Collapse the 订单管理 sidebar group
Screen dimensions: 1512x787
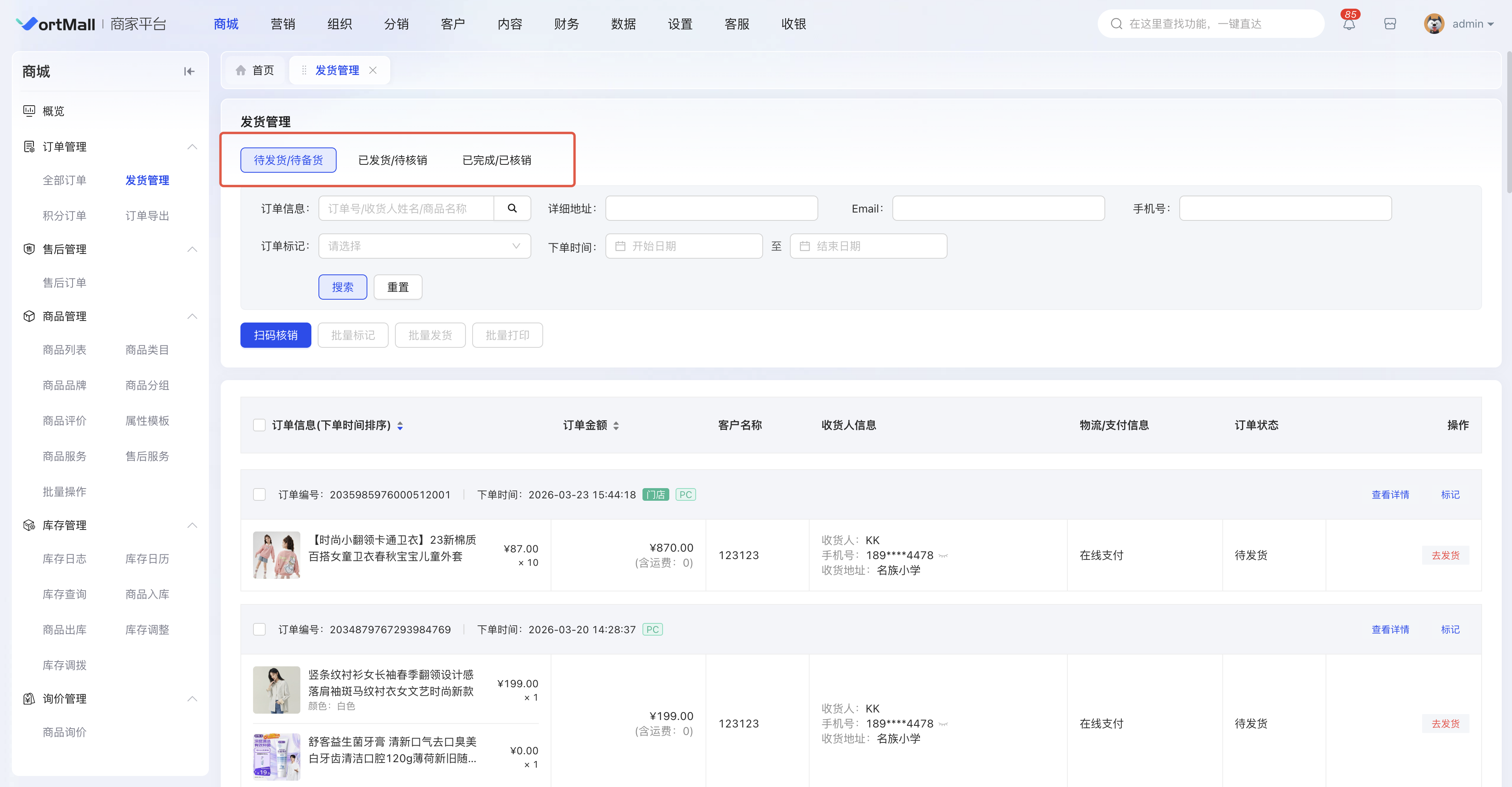tap(192, 147)
